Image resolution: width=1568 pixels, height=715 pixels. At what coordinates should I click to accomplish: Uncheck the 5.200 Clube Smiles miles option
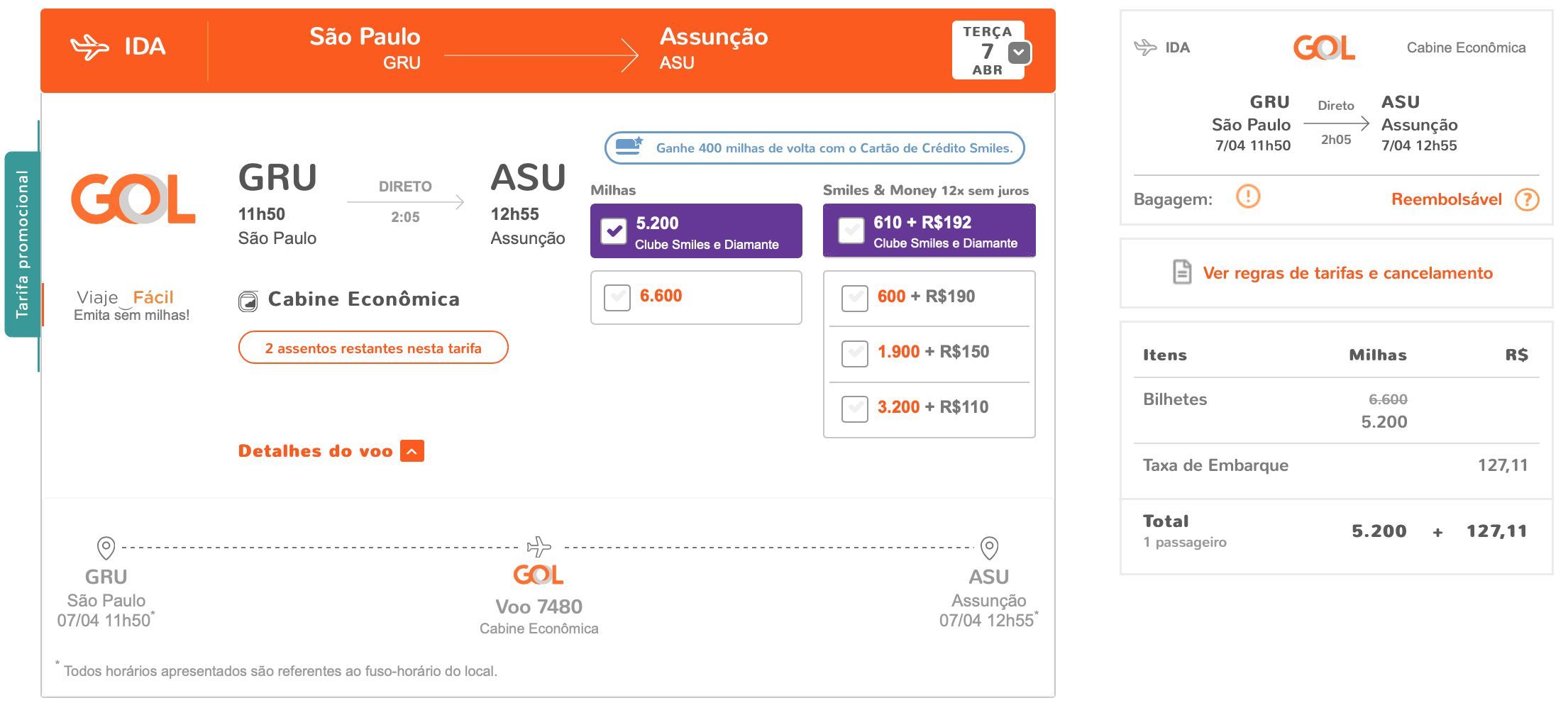[x=614, y=231]
